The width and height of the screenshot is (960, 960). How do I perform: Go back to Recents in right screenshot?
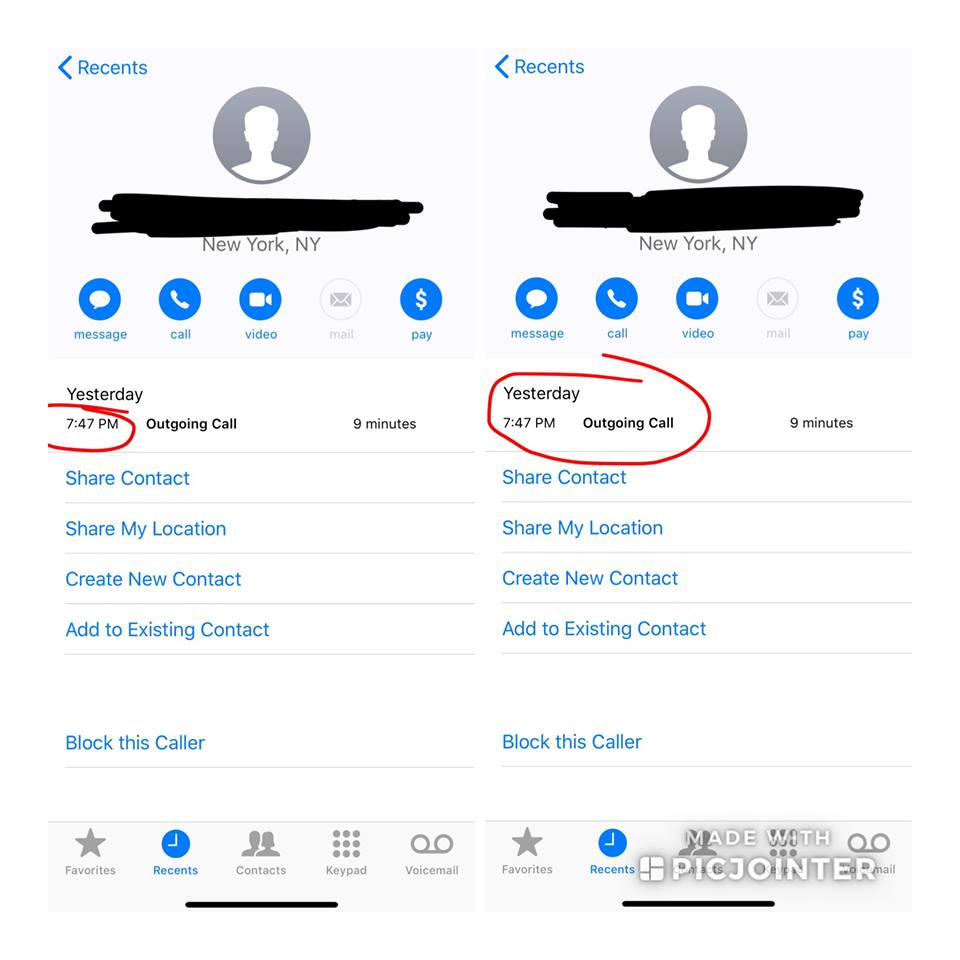tap(539, 66)
